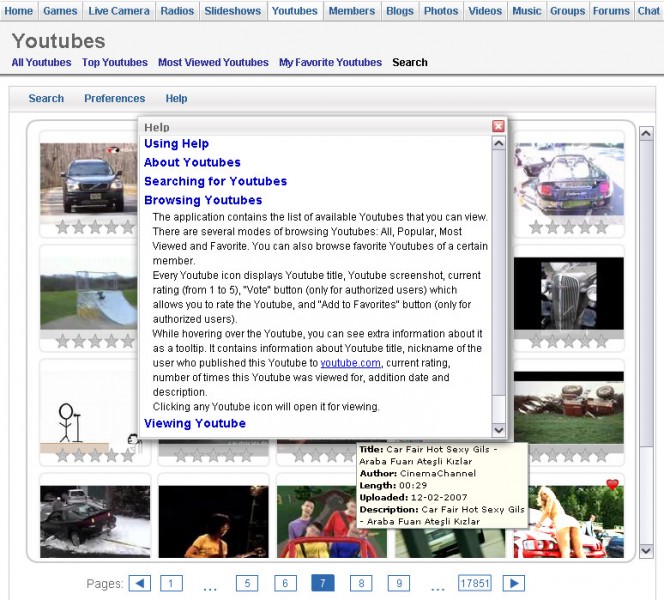The image size is (664, 600).
Task: Go to All Youtubes
Action: pos(42,62)
